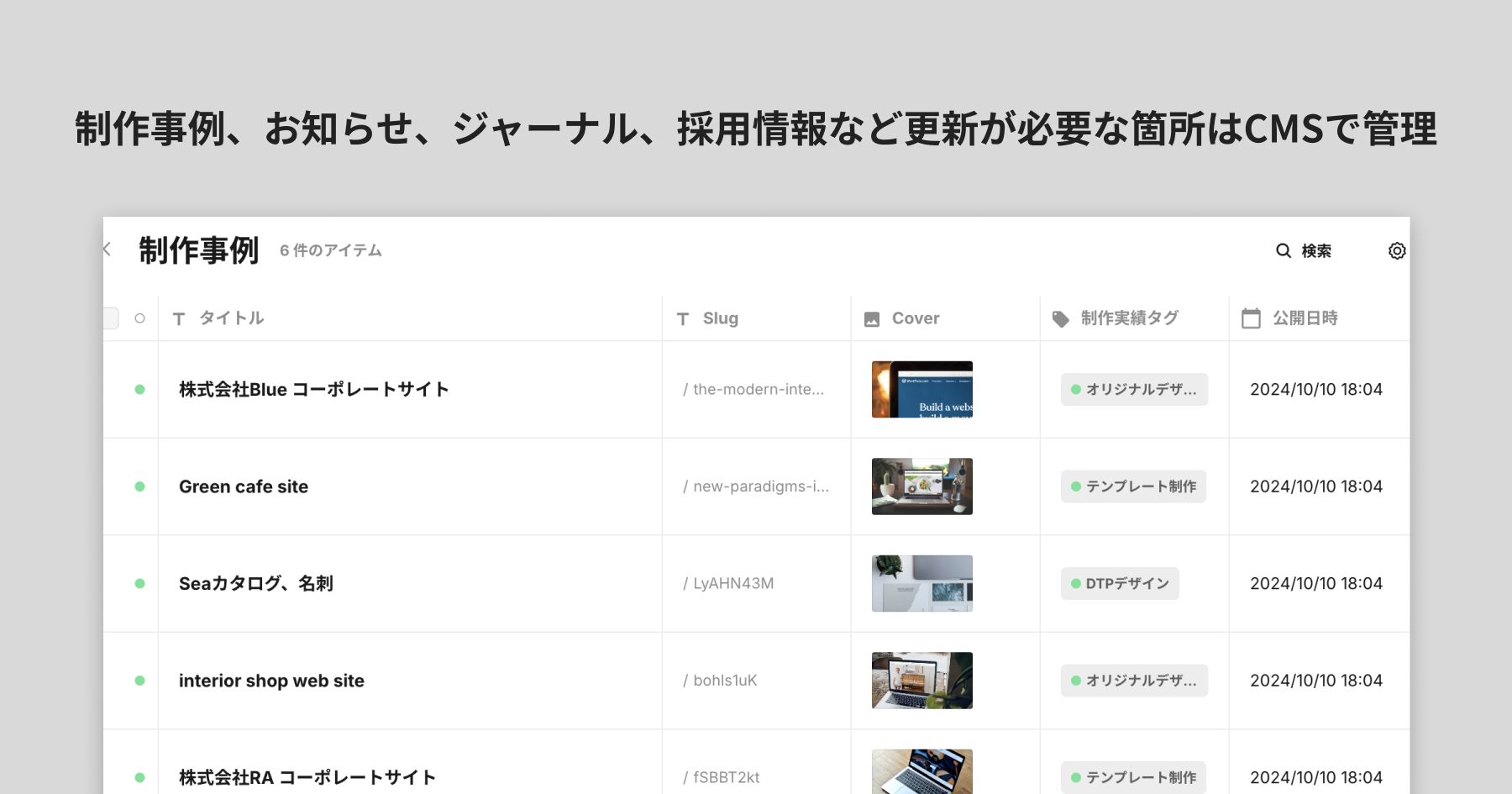Open cover thumbnail for 株式会社RA row
The image size is (1512, 794).
click(x=922, y=771)
